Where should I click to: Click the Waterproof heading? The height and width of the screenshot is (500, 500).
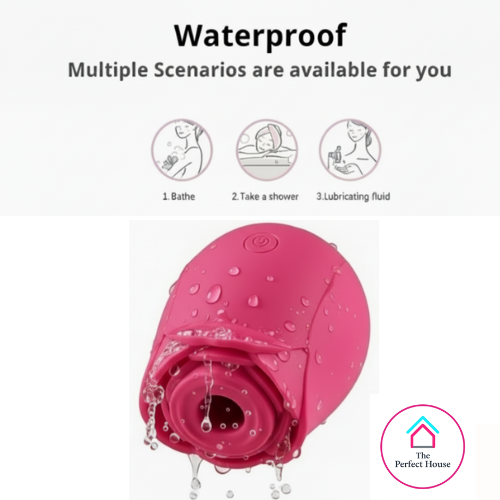point(260,36)
